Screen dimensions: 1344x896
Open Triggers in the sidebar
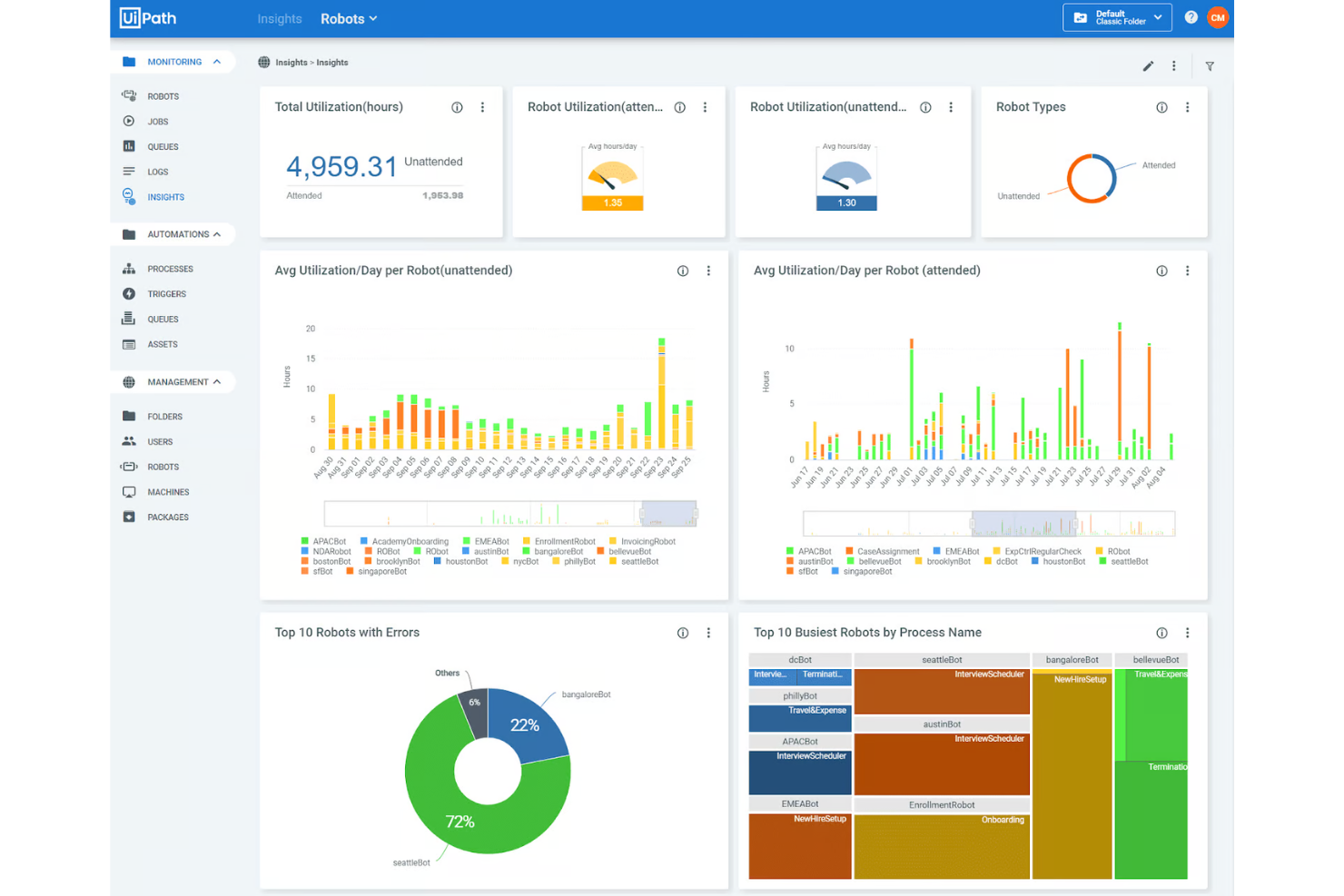pyautogui.click(x=166, y=294)
